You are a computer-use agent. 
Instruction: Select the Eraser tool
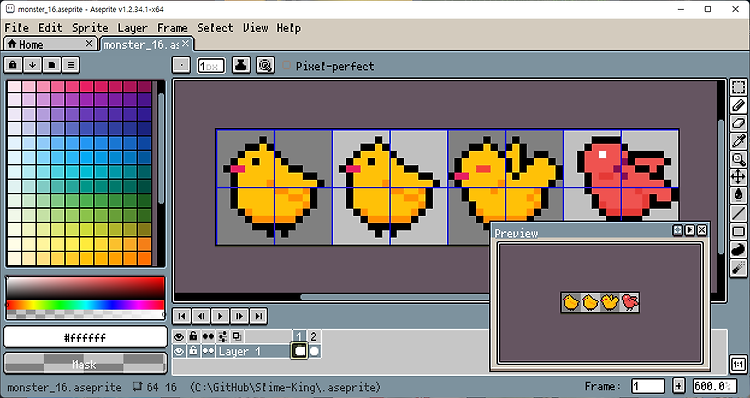click(x=739, y=123)
